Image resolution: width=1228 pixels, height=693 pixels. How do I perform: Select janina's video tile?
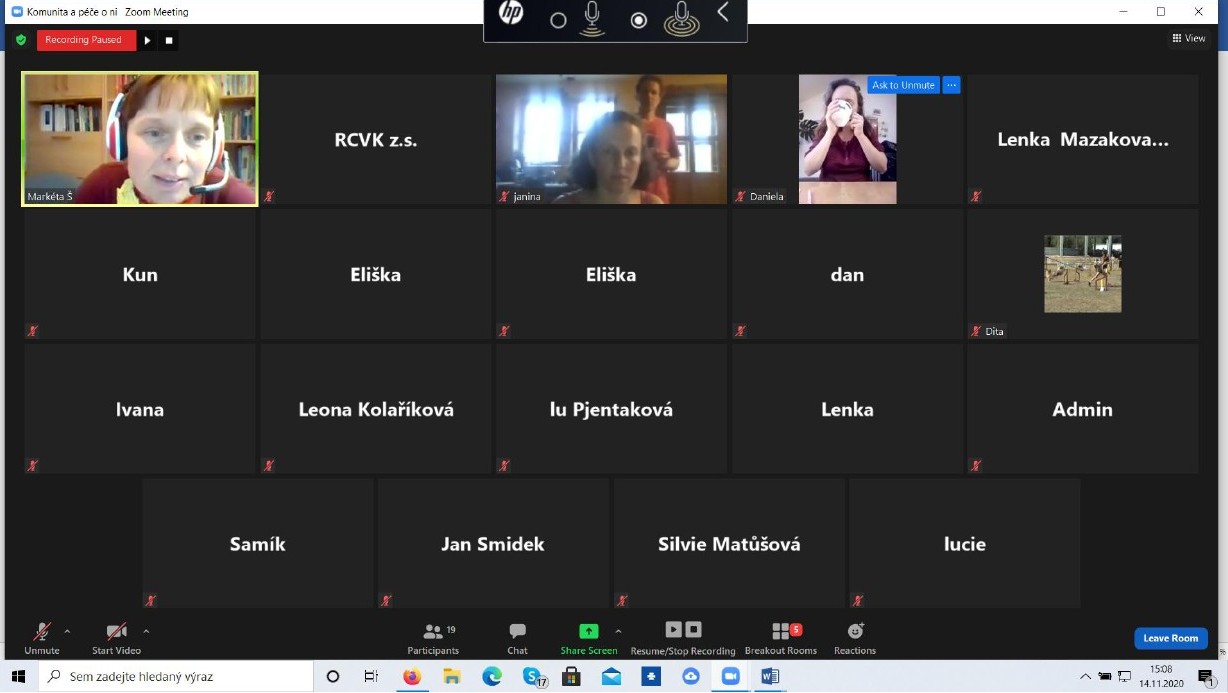[x=611, y=139]
